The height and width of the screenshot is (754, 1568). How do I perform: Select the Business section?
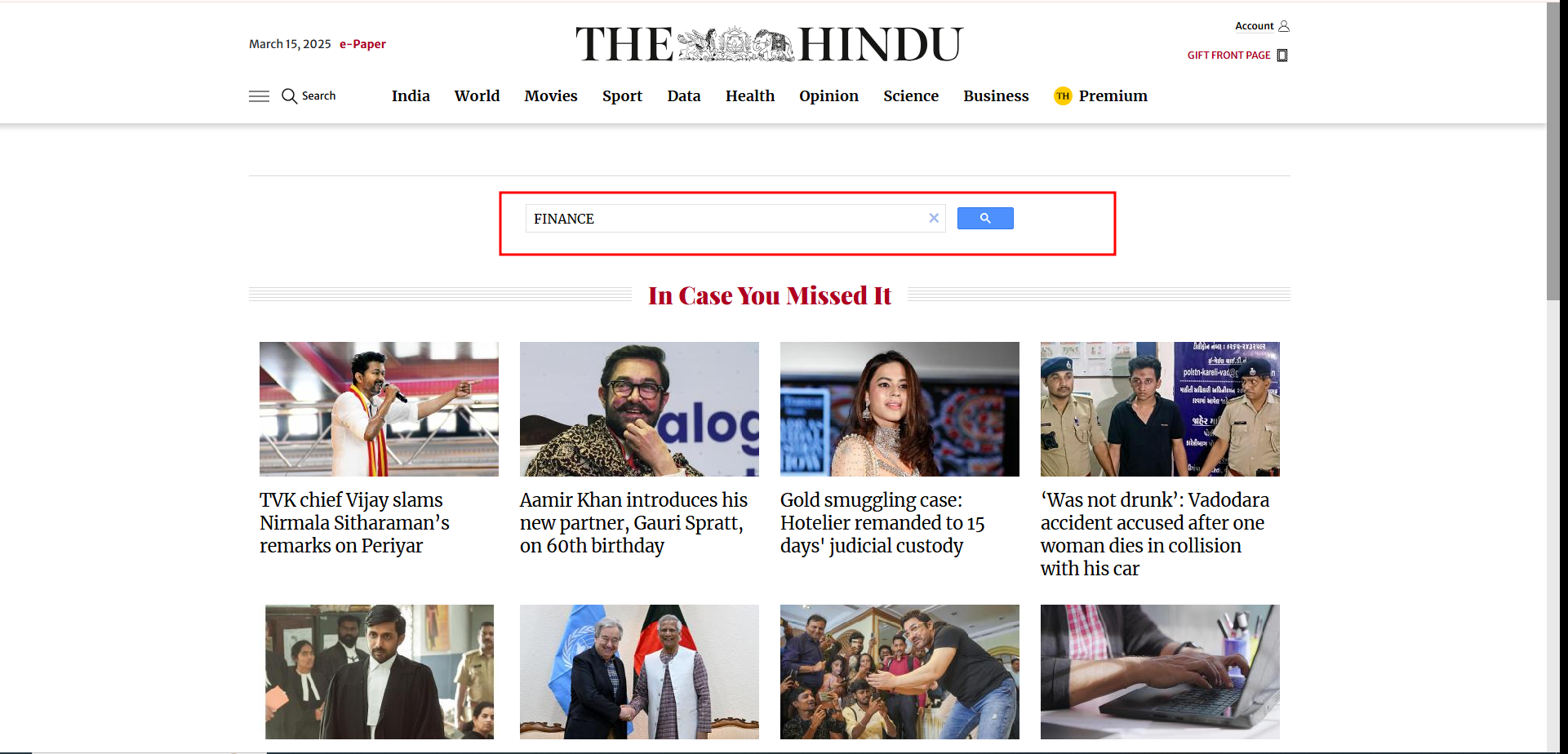click(x=996, y=96)
